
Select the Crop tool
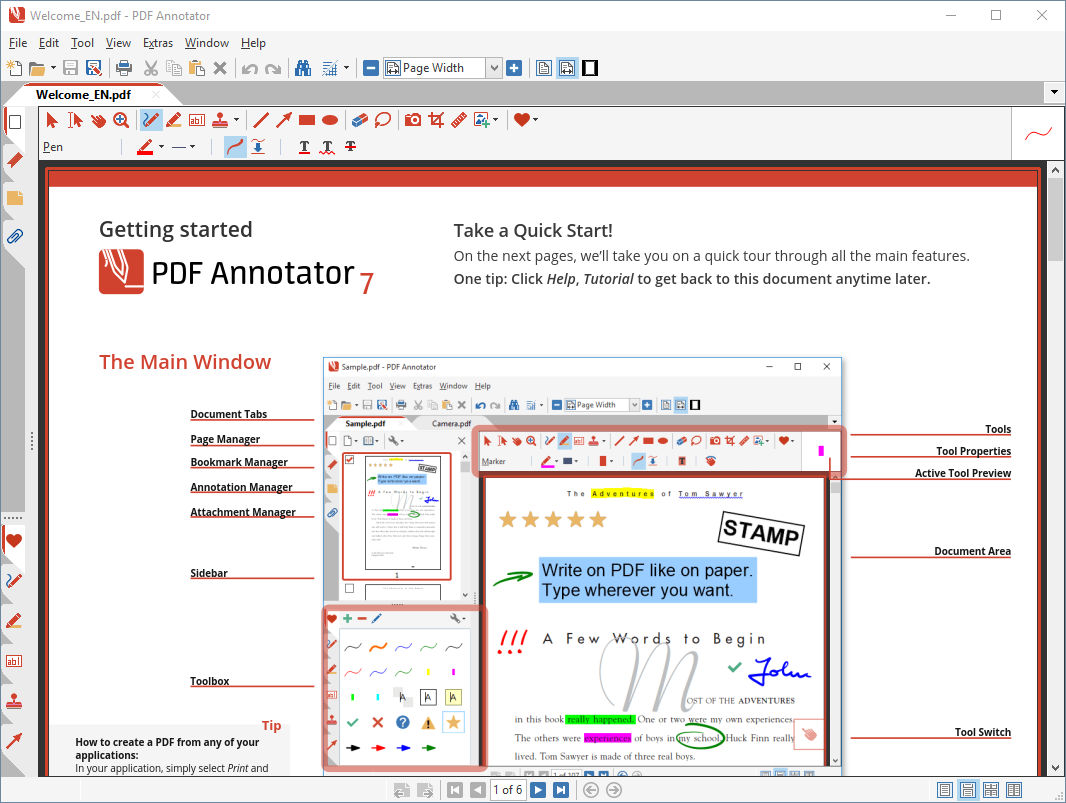click(x=436, y=120)
